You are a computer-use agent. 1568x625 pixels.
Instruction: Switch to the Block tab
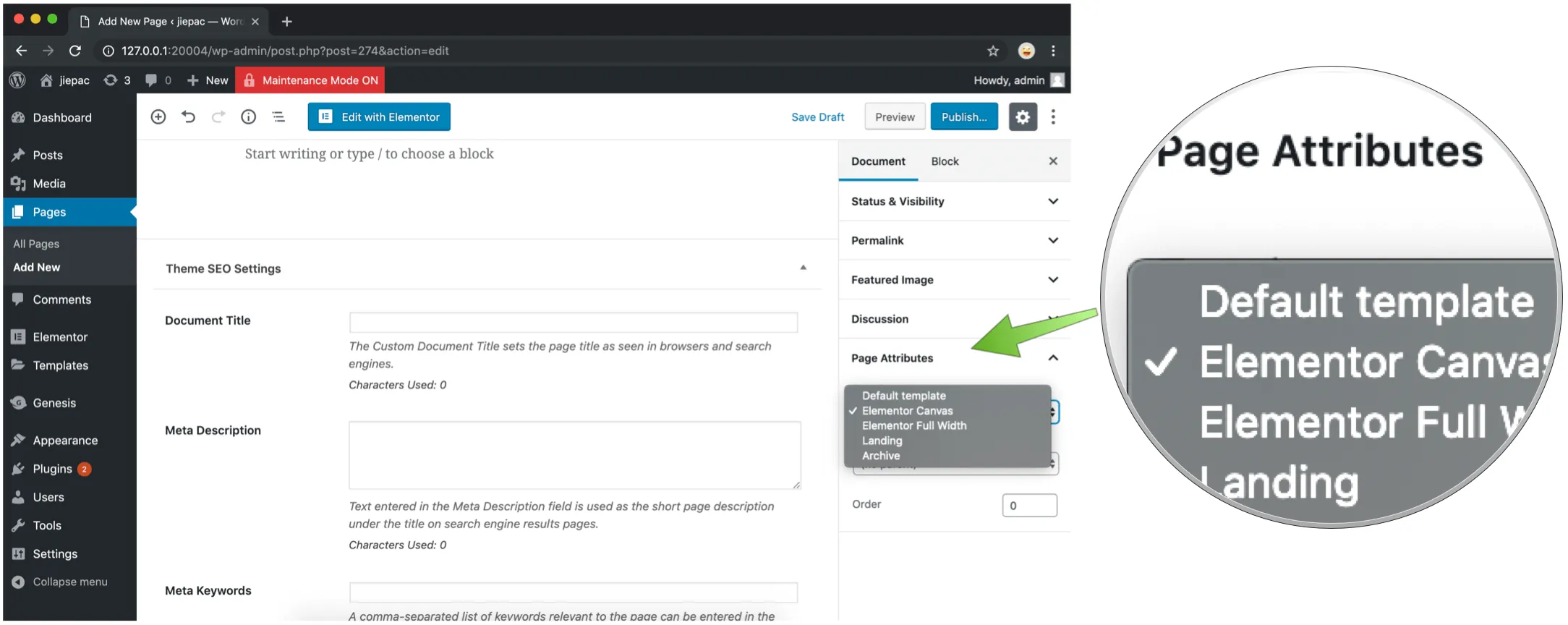point(945,161)
